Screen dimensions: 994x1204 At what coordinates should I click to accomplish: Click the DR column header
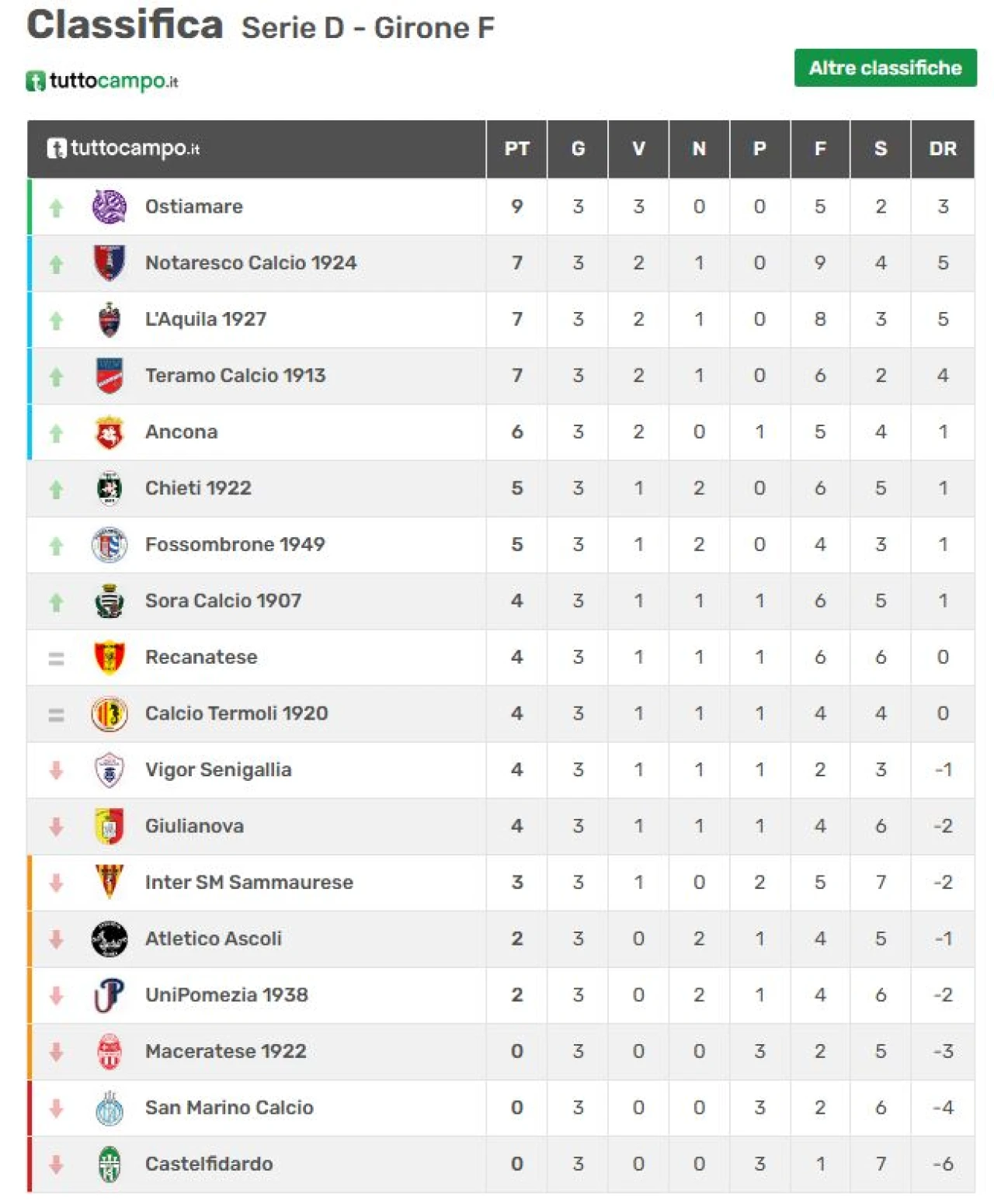click(942, 149)
